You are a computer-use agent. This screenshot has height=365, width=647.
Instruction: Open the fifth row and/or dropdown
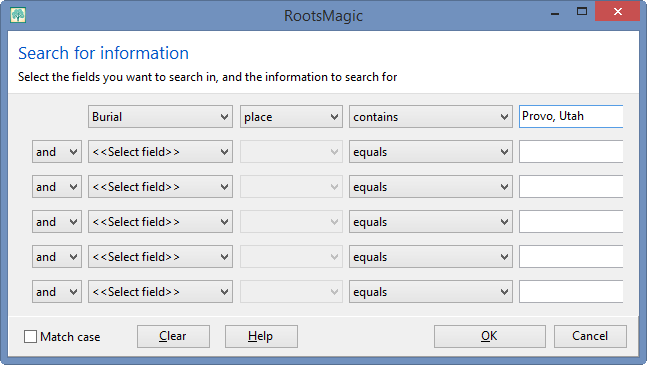click(57, 257)
